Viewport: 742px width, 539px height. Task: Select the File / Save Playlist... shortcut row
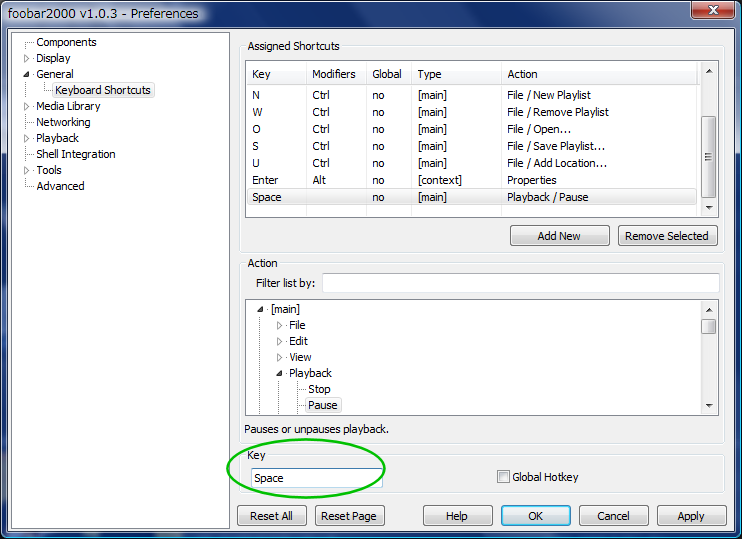tap(472, 146)
